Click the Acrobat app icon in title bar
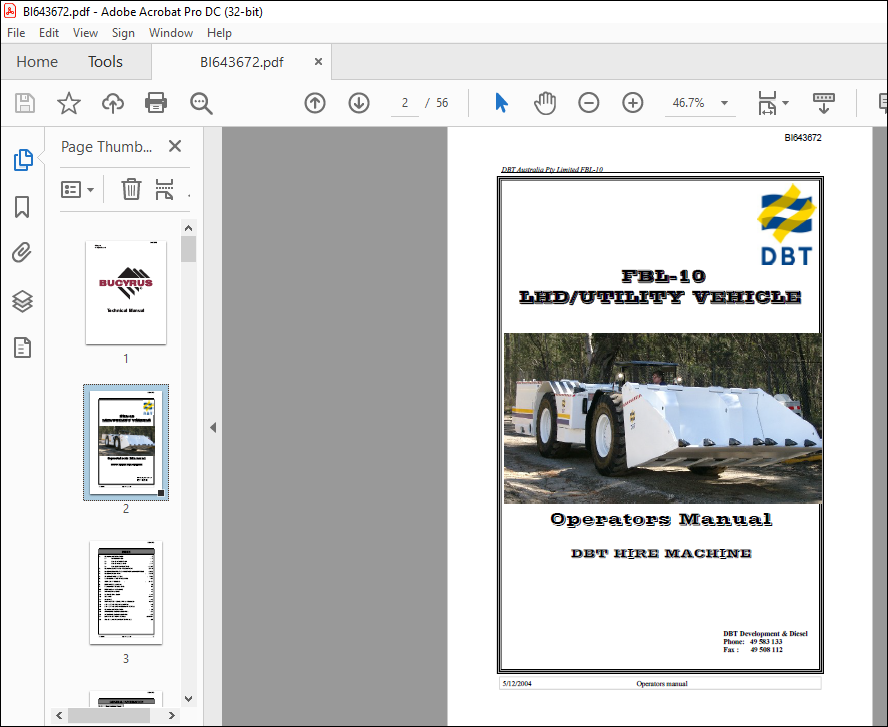Viewport: 888px width, 727px height. tap(10, 11)
